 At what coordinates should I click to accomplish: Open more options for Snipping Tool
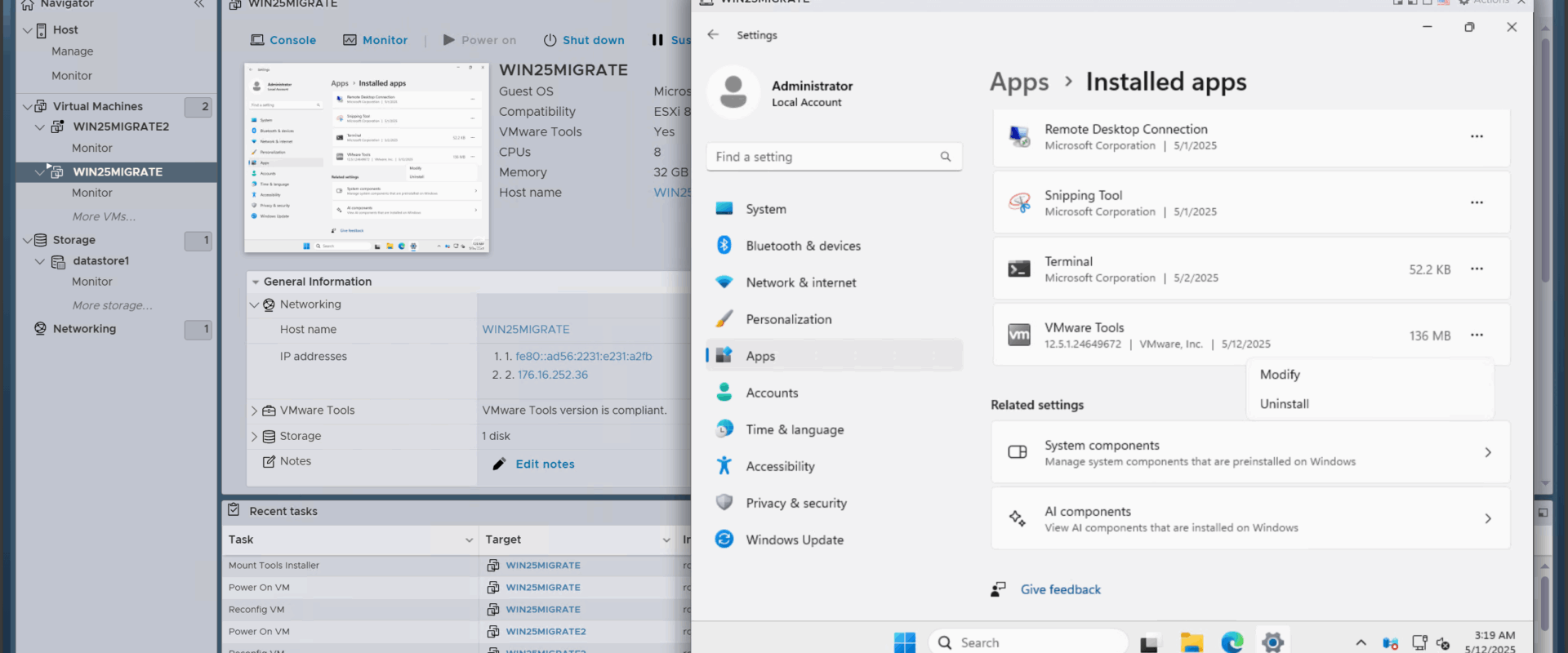click(x=1477, y=202)
